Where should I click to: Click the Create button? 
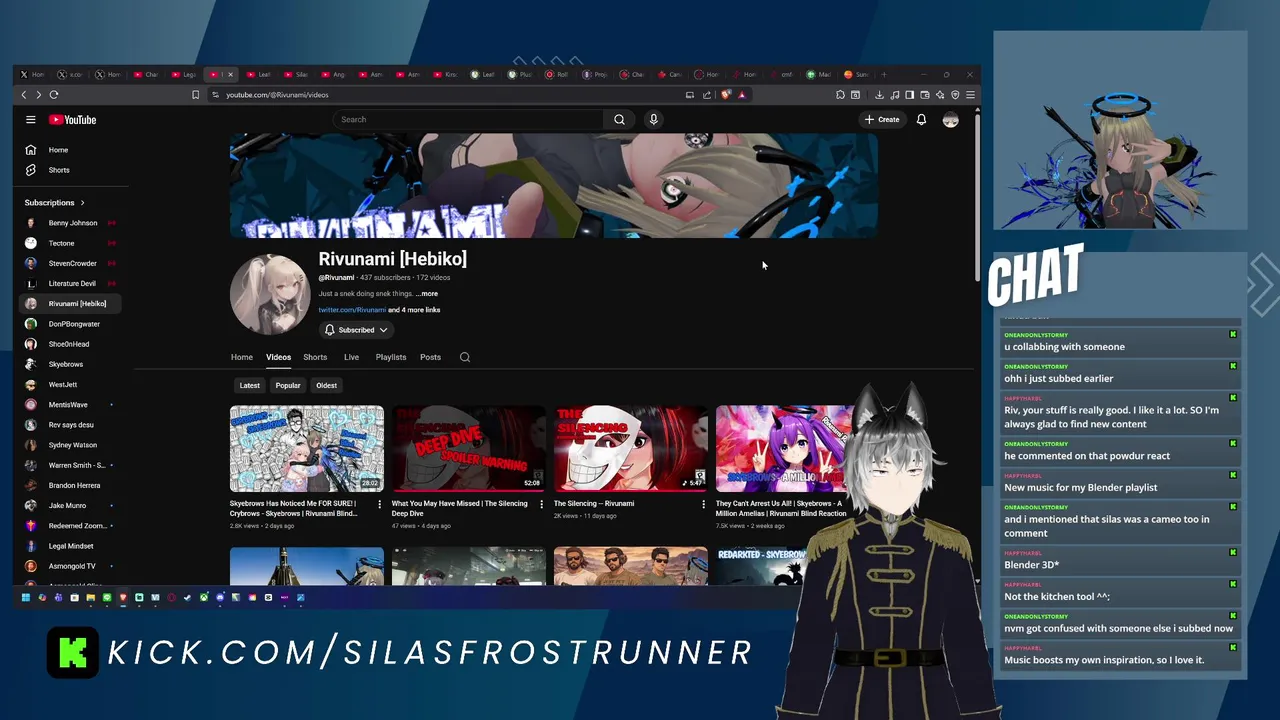882,120
